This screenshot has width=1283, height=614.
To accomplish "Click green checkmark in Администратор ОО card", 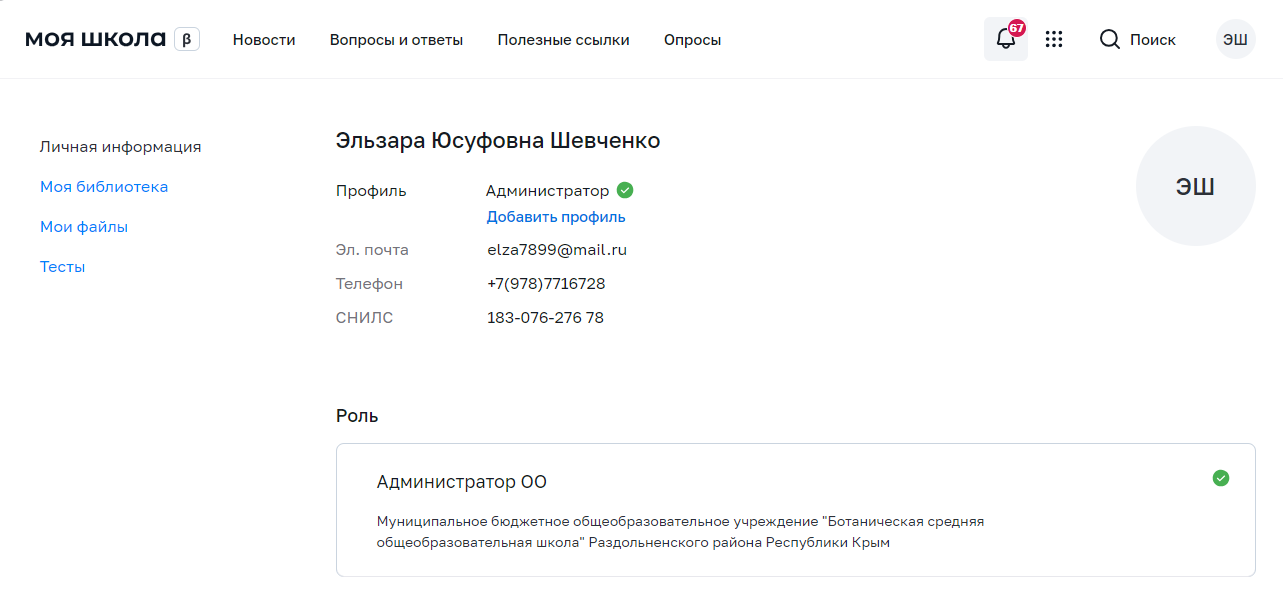I will [x=1220, y=478].
